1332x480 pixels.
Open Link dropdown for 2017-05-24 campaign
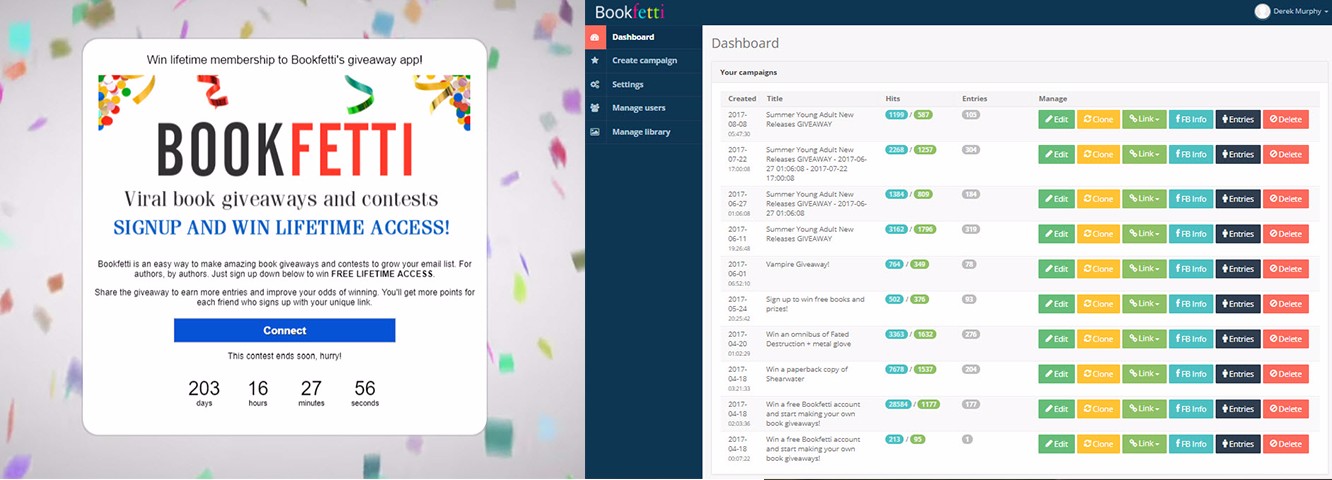click(1144, 304)
